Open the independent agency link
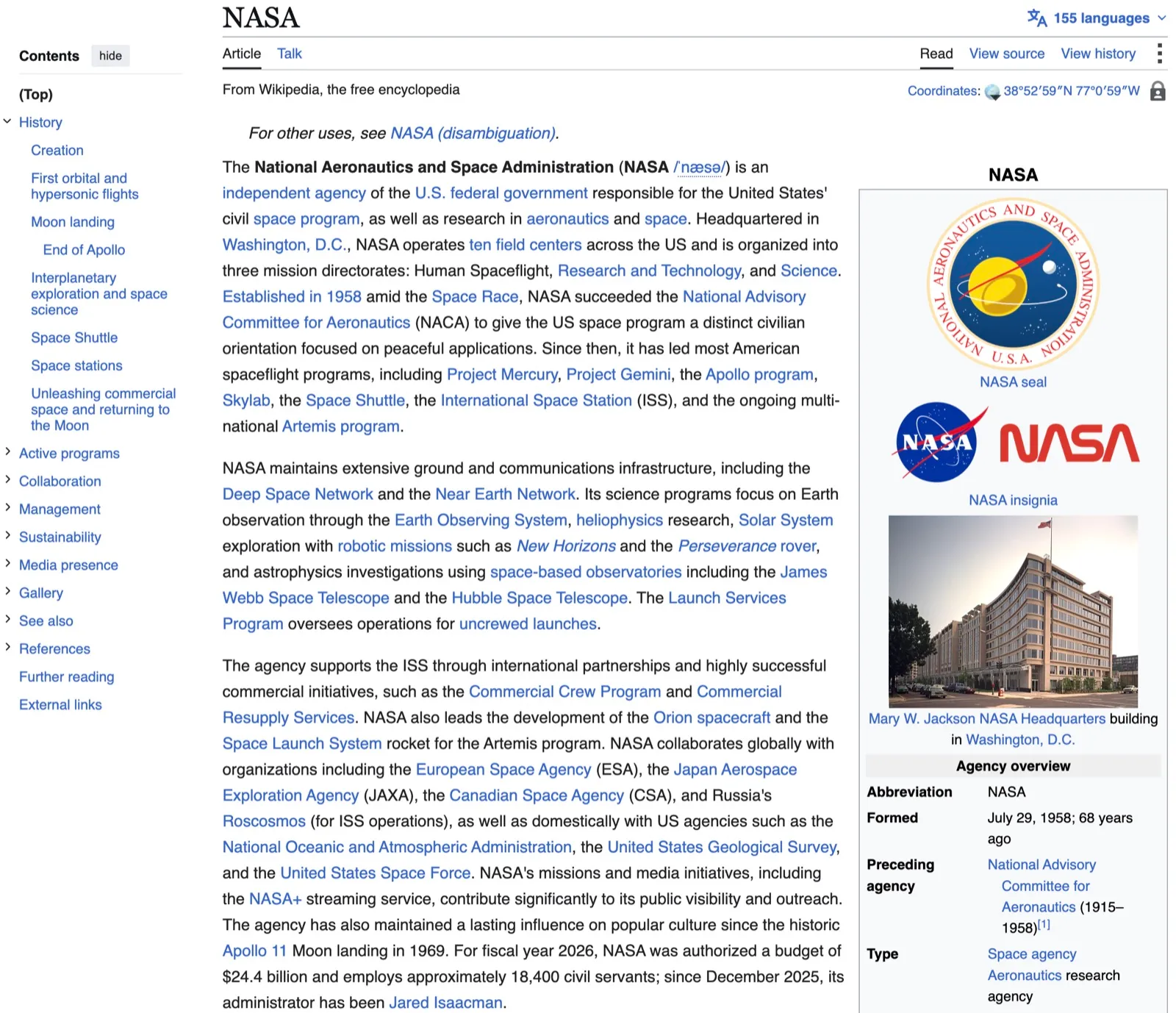This screenshot has width=1176, height=1013. click(x=294, y=193)
